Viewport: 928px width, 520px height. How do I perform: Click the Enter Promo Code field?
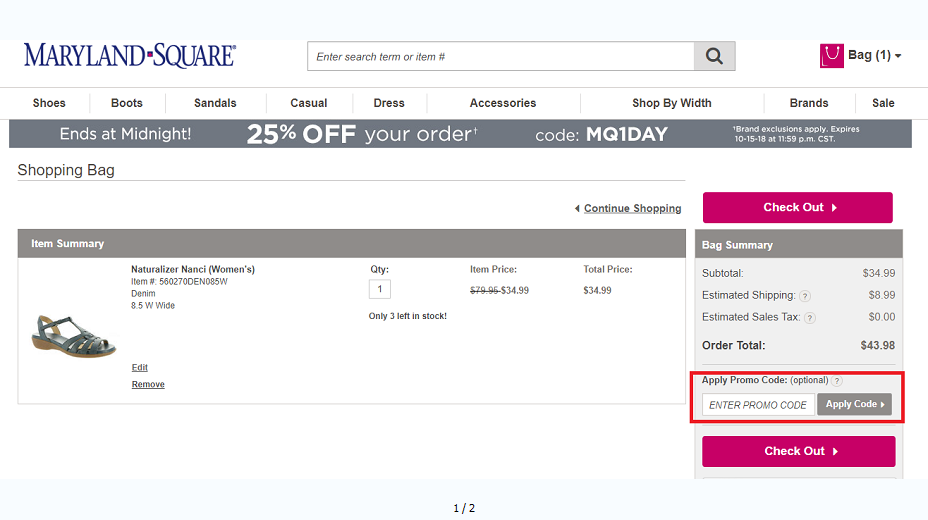point(758,405)
